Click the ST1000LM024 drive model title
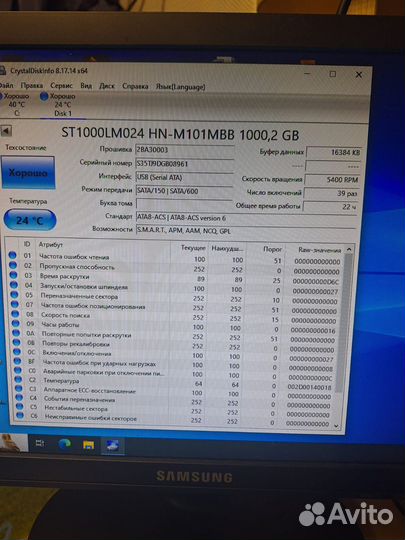Image resolution: width=405 pixels, height=540 pixels. click(x=180, y=134)
